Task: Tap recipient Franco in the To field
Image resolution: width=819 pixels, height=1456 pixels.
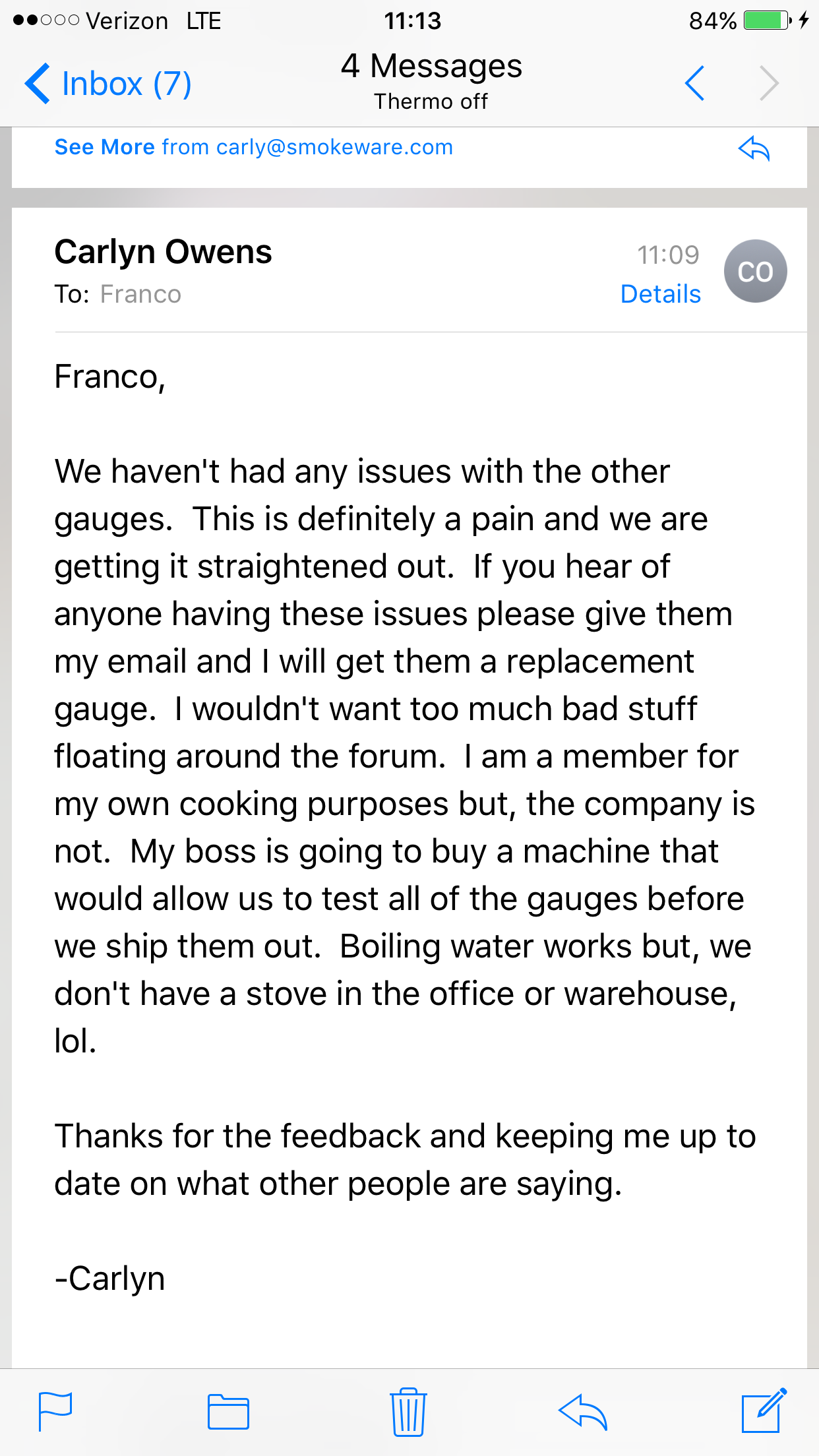Action: pyautogui.click(x=140, y=294)
